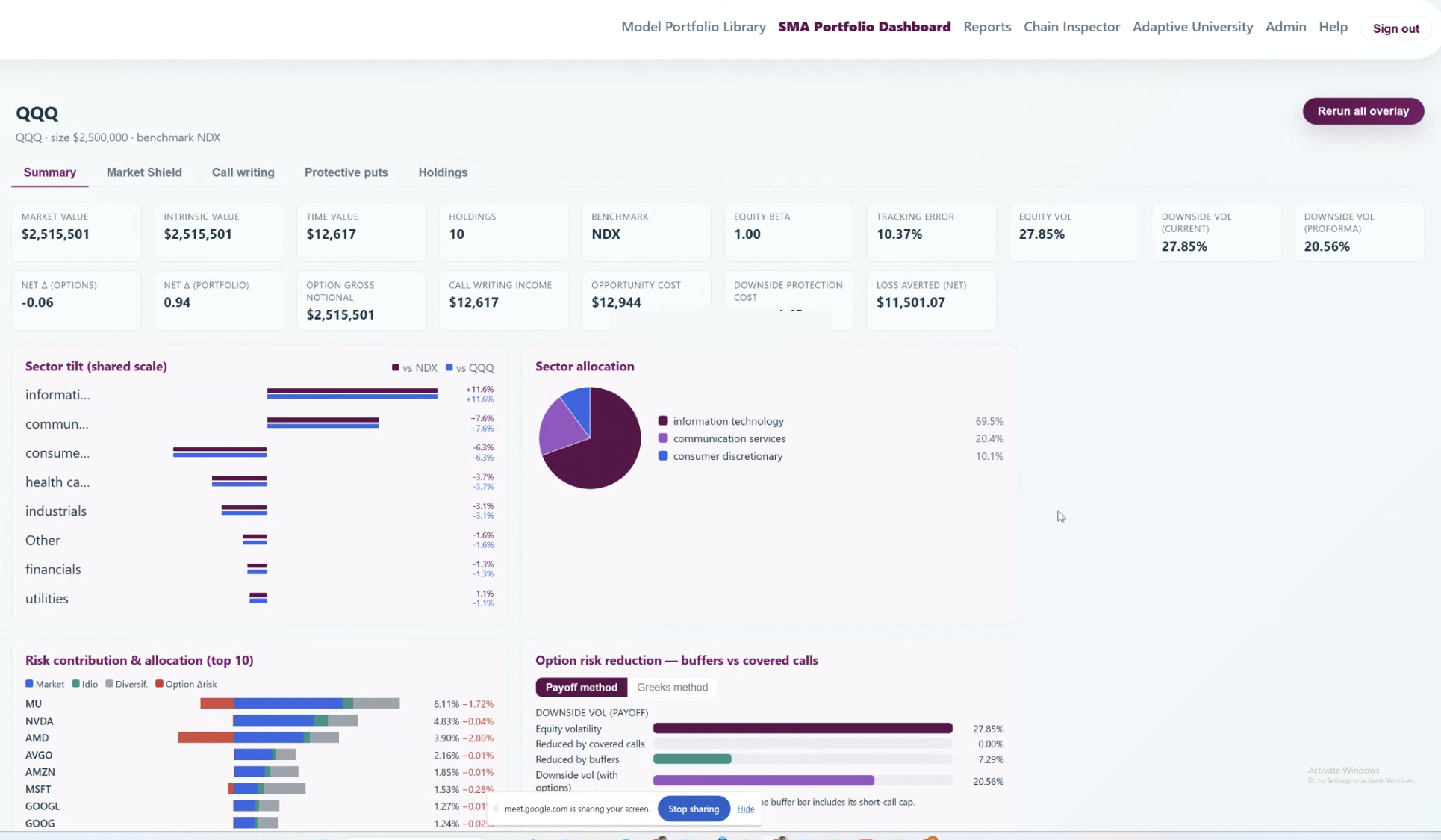Click the vs QQQ legend swatch
Image resolution: width=1441 pixels, height=840 pixels.
tap(449, 367)
